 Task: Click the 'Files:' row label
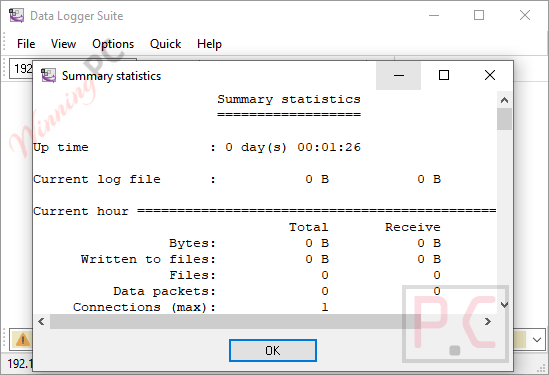pos(193,275)
